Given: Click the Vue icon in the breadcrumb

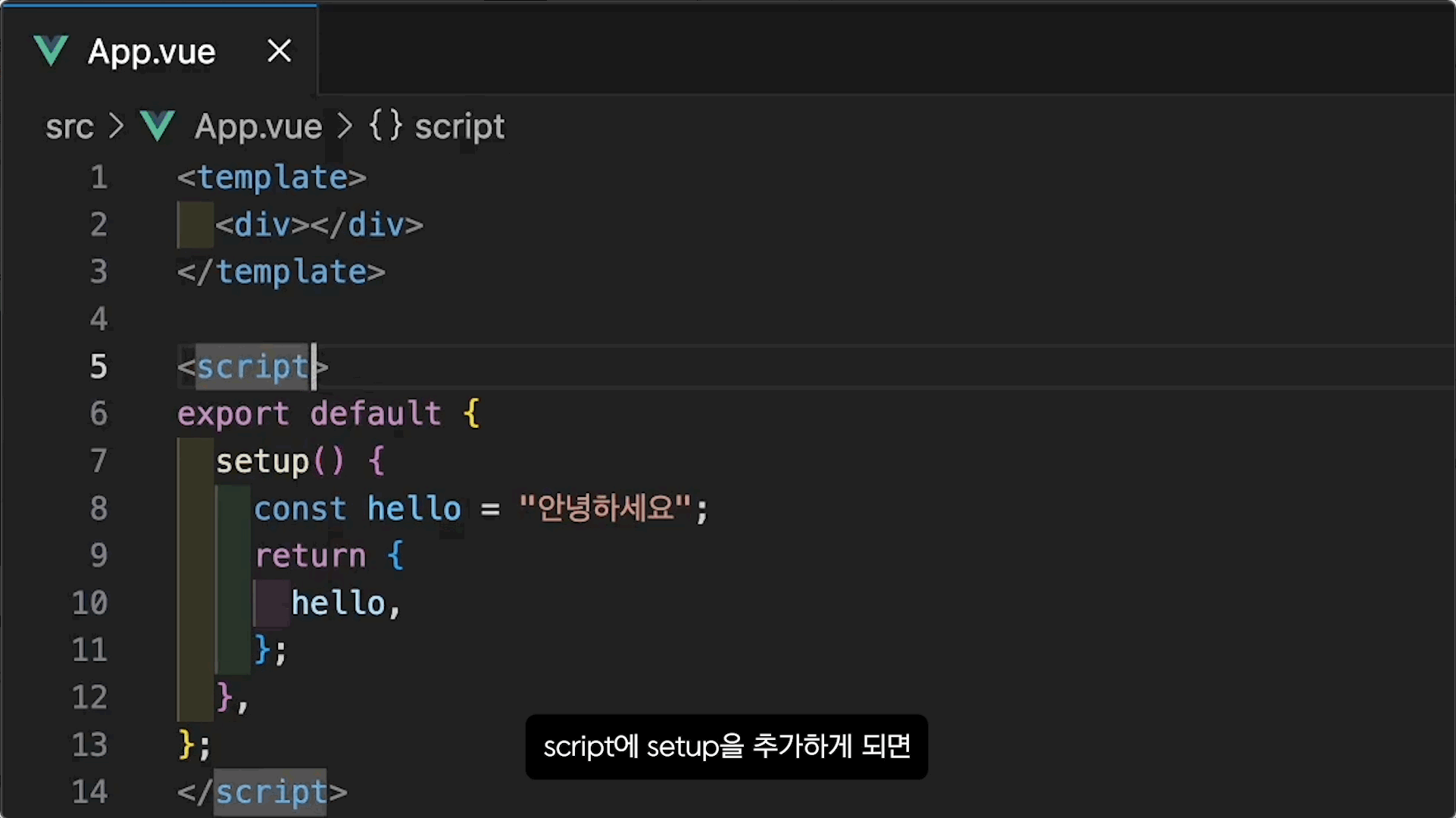Looking at the screenshot, I should [158, 126].
